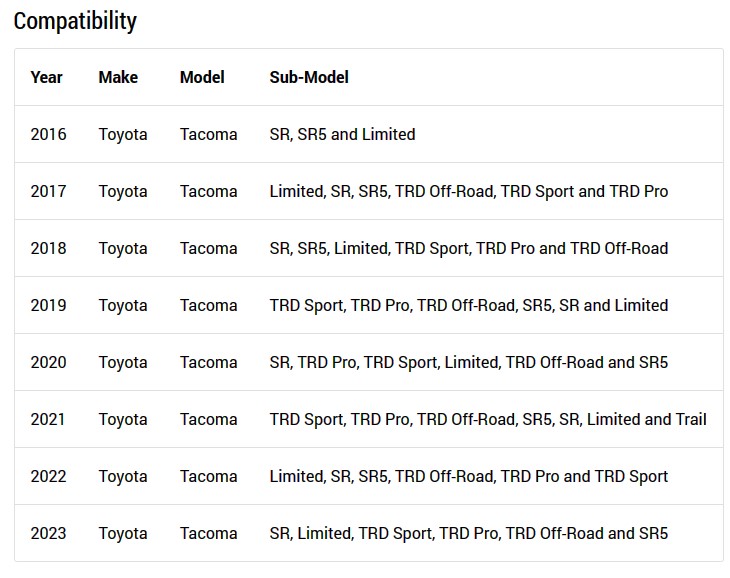The width and height of the screenshot is (730, 578).
Task: Click 'SR, SR5 and Limited' sub-model text
Action: 342,134
